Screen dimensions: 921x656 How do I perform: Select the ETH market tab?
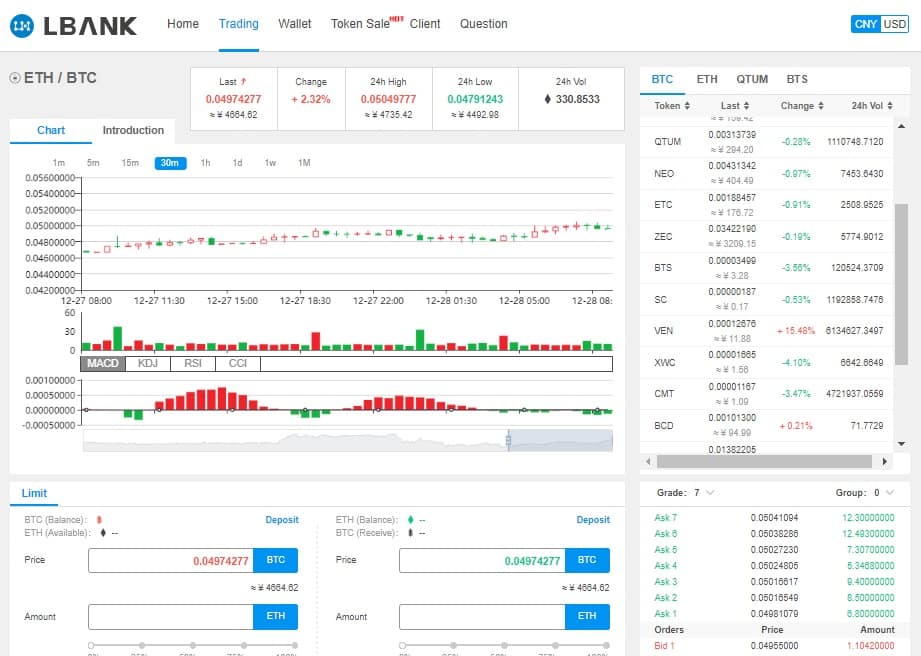tap(707, 79)
